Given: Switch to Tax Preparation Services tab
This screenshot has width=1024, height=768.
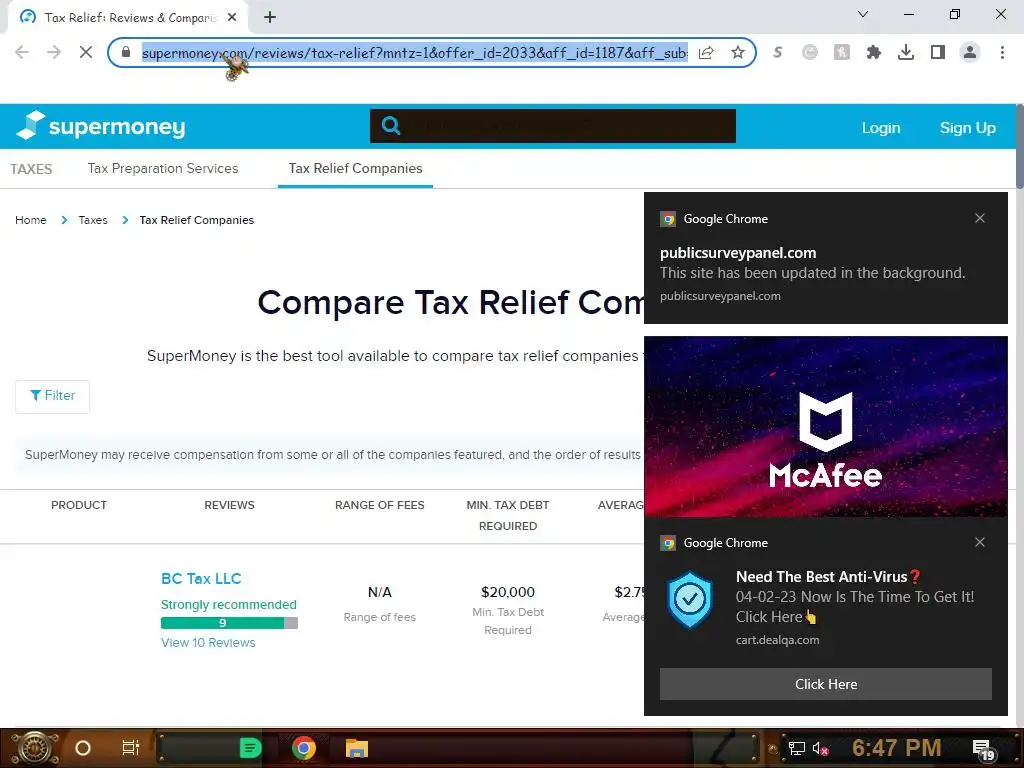Looking at the screenshot, I should point(163,168).
